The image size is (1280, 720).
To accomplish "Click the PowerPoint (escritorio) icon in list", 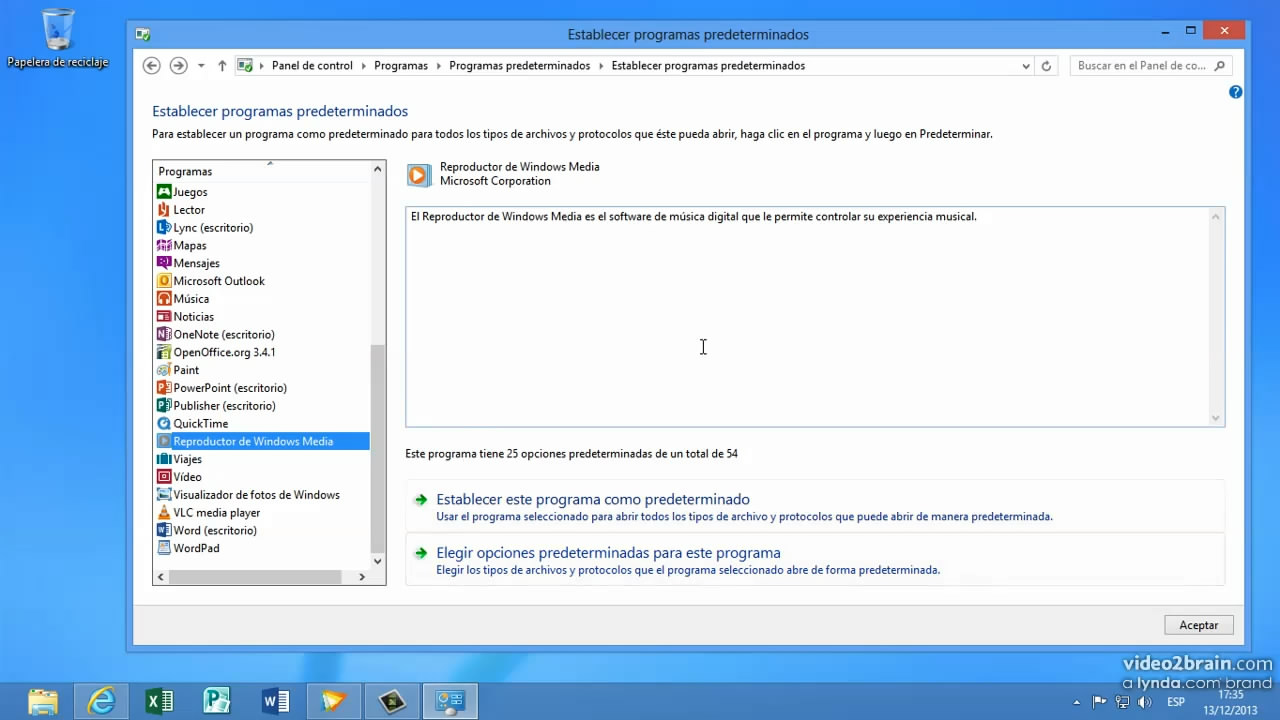I will 165,388.
